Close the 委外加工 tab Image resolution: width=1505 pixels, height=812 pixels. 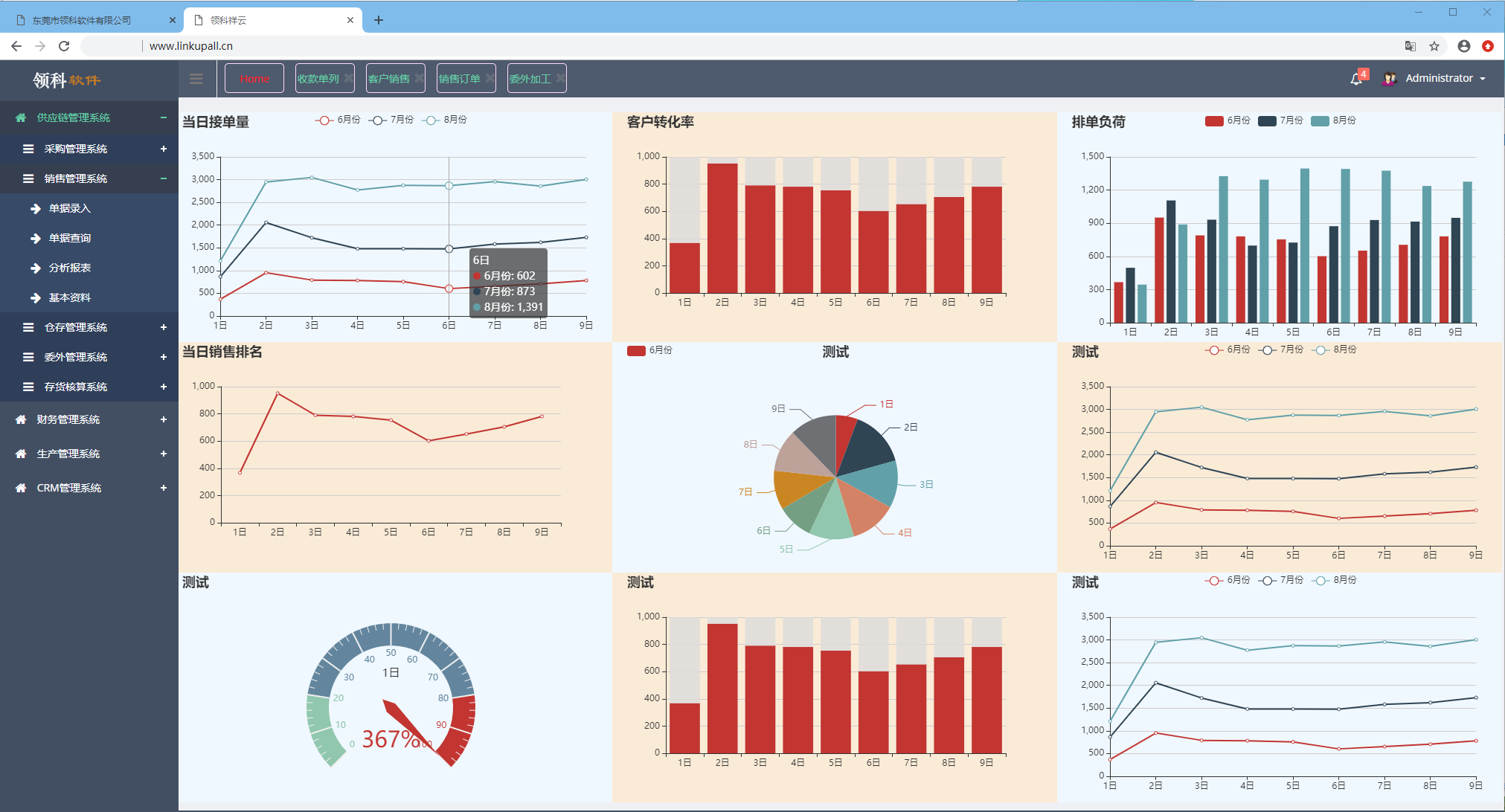(x=560, y=77)
